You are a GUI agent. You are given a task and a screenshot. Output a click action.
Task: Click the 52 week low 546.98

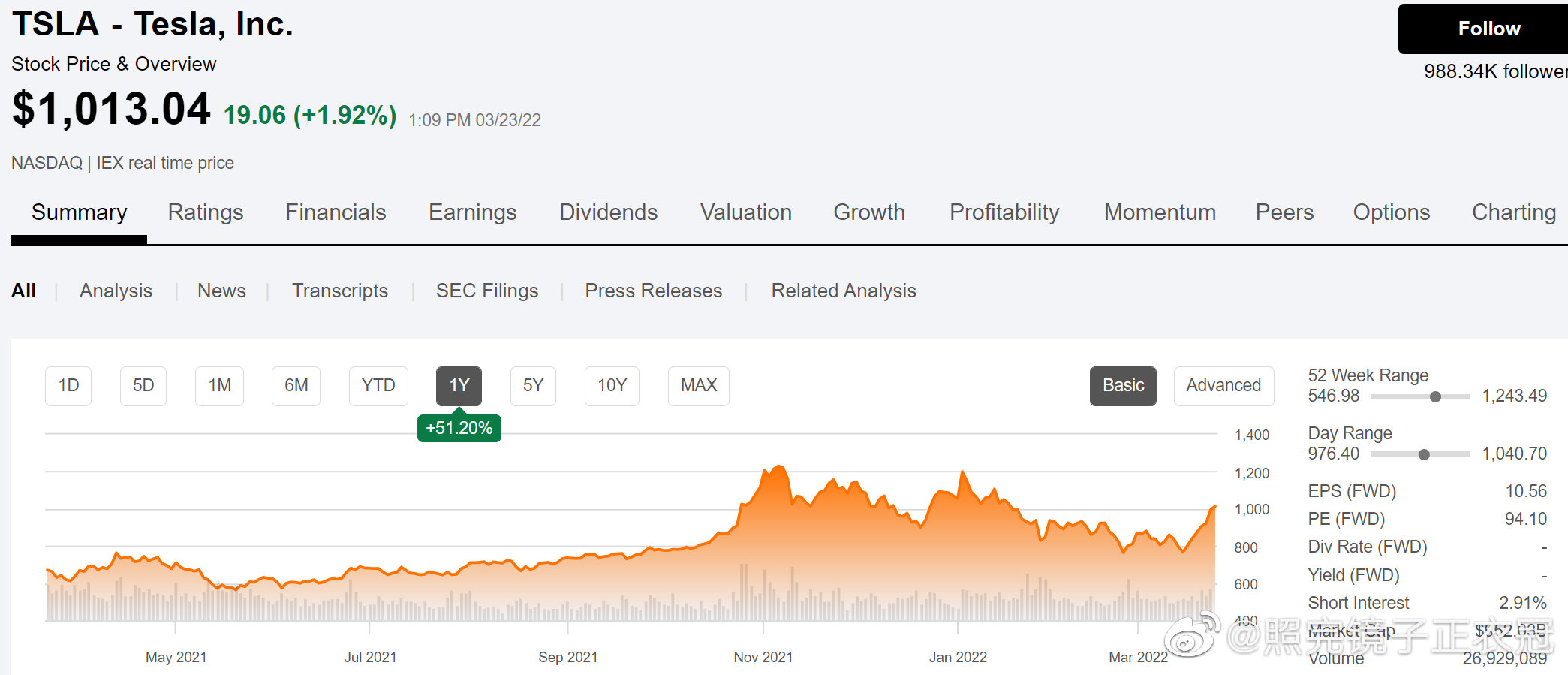click(x=1334, y=396)
